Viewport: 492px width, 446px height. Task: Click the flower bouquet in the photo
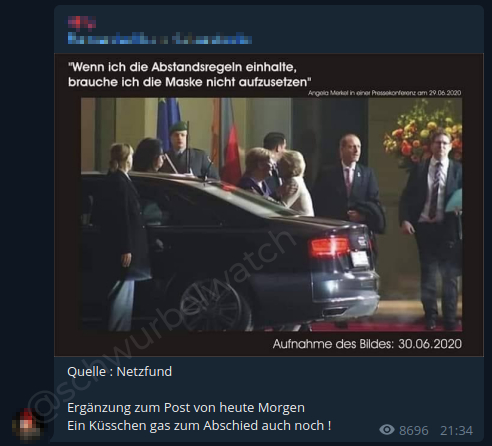pyautogui.click(x=423, y=132)
